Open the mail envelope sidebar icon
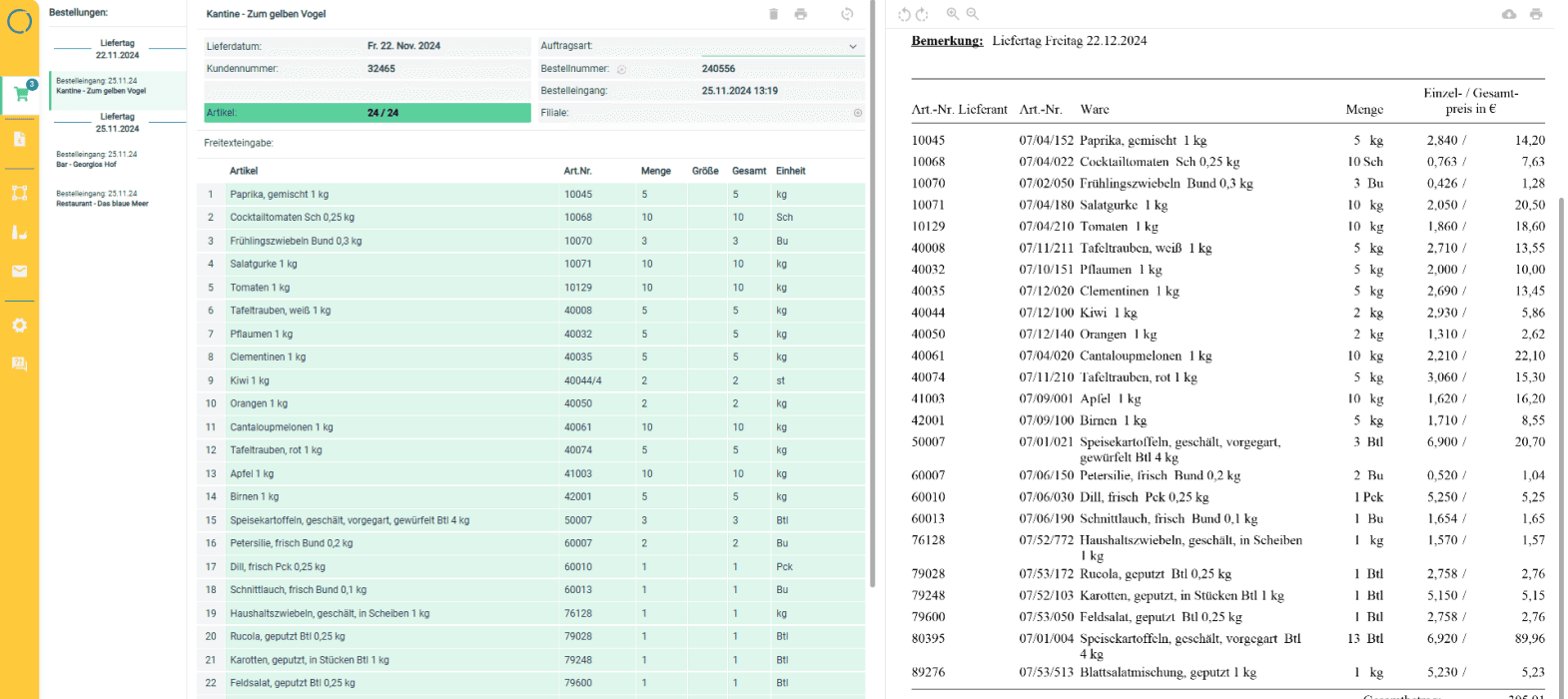 [19, 272]
